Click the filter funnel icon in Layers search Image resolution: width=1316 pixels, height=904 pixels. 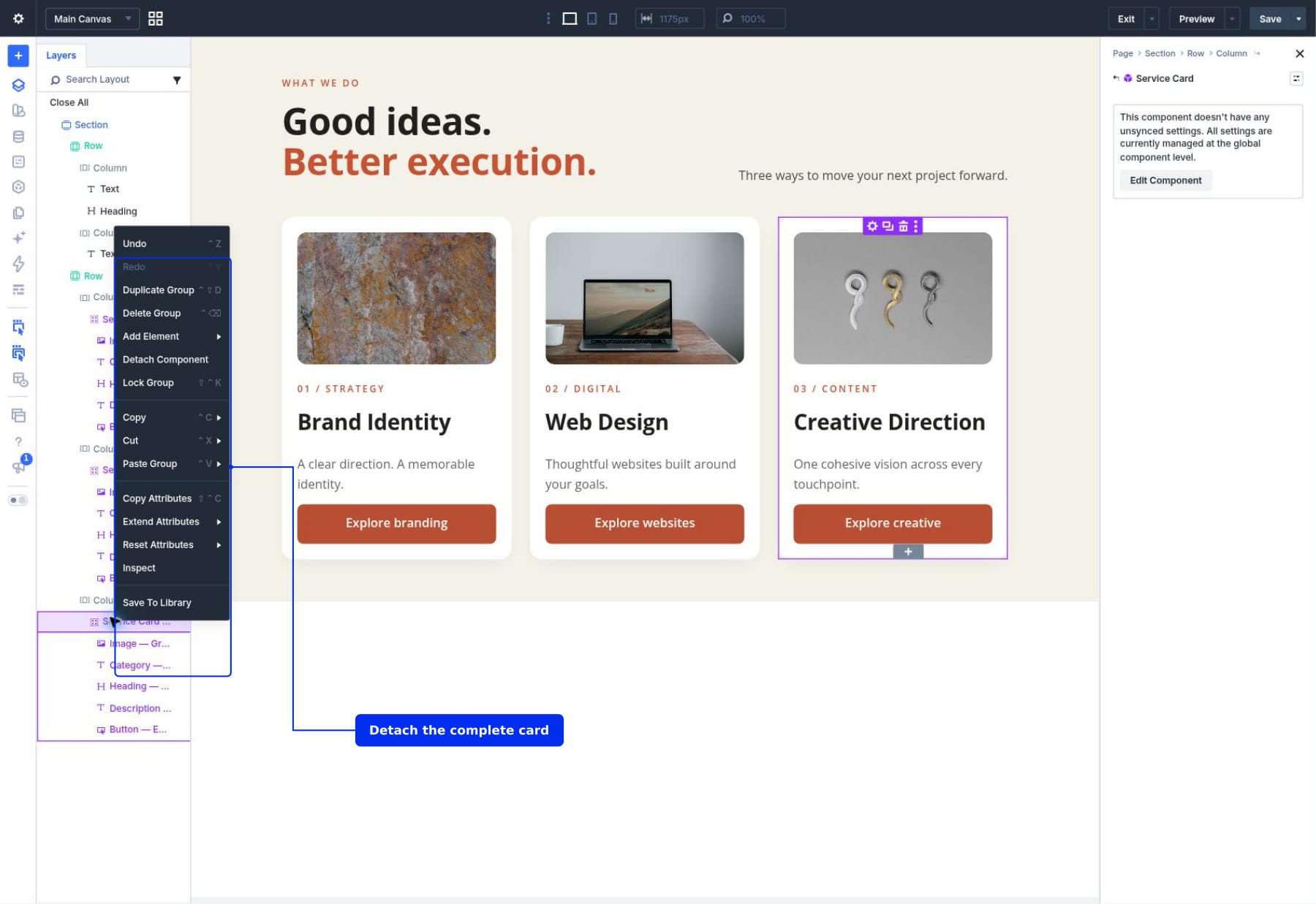pos(177,80)
